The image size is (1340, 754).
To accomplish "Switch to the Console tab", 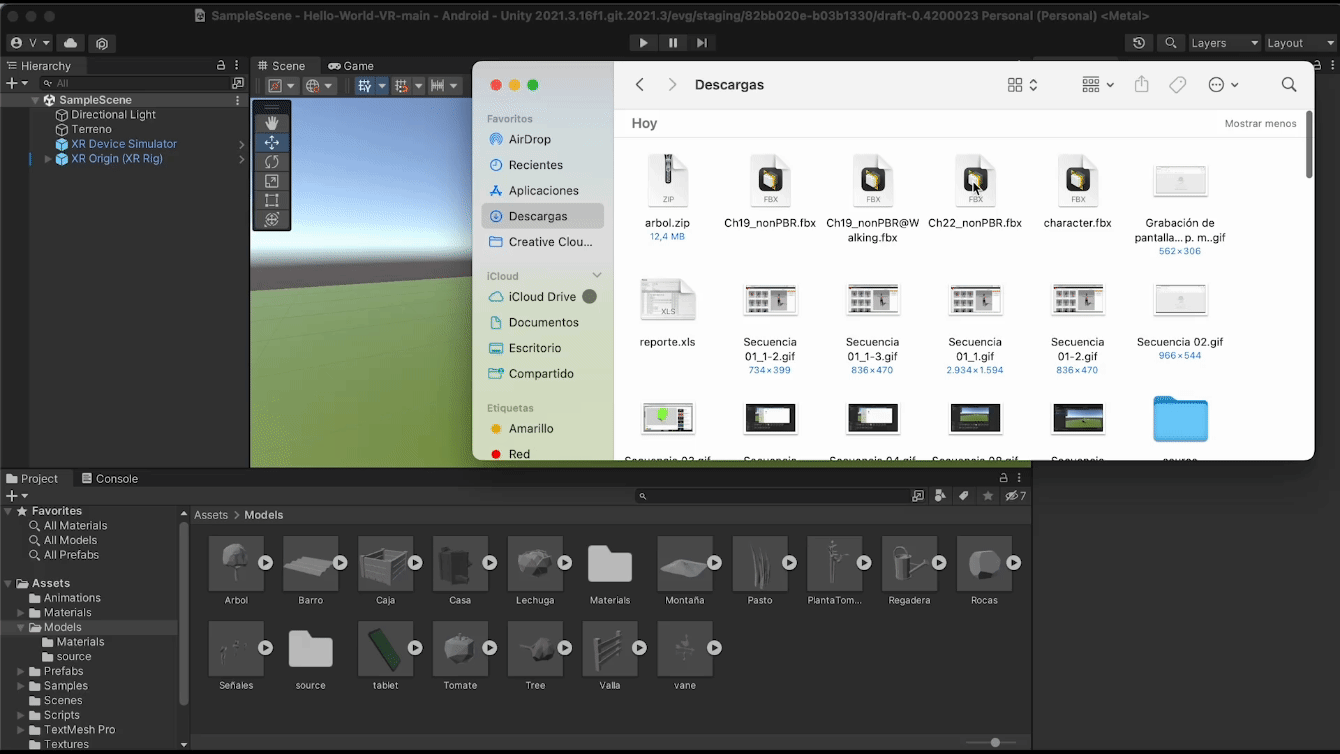I will 109,479.
